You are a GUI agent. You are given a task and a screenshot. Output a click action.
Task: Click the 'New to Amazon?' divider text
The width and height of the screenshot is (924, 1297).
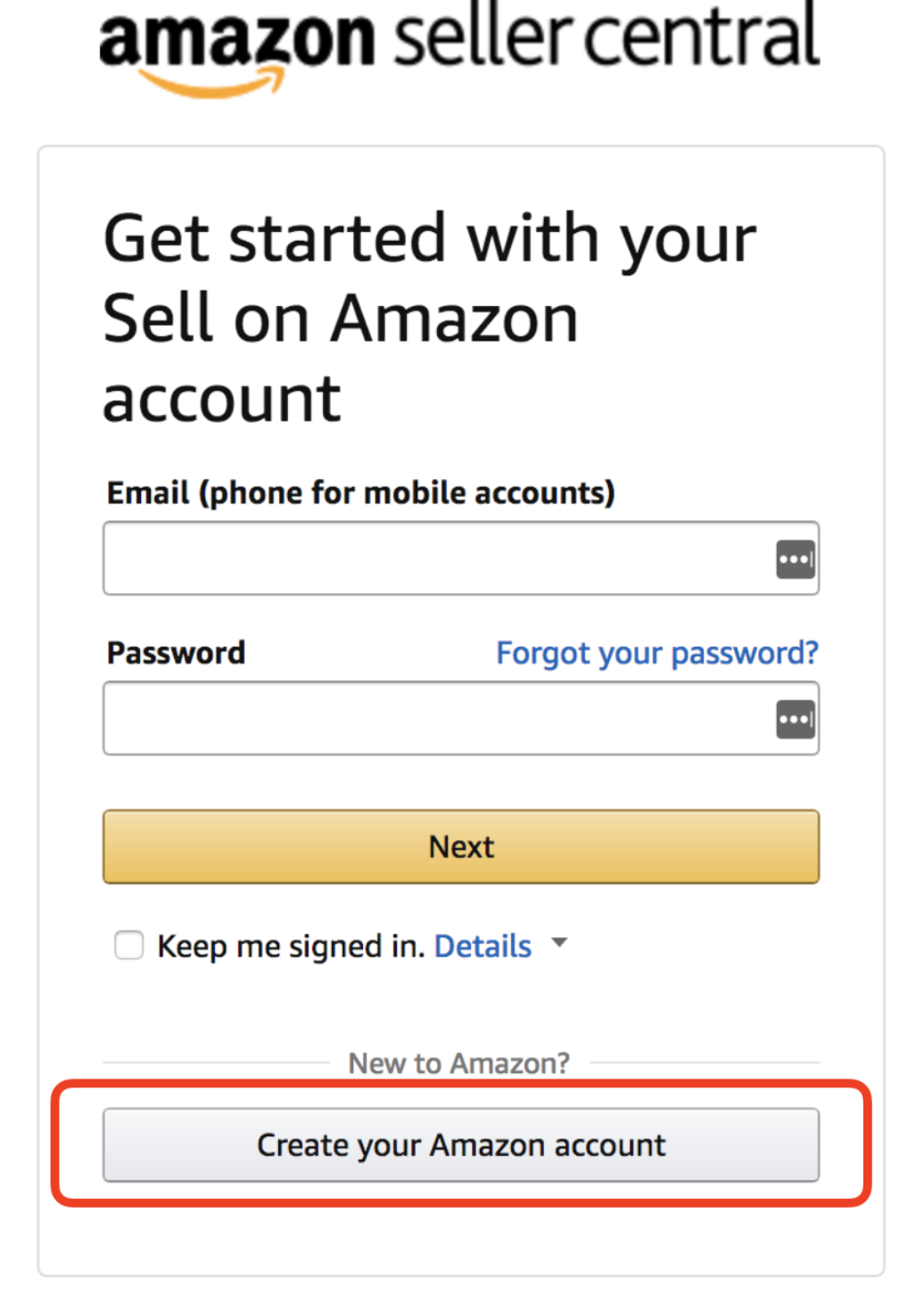coord(459,1063)
